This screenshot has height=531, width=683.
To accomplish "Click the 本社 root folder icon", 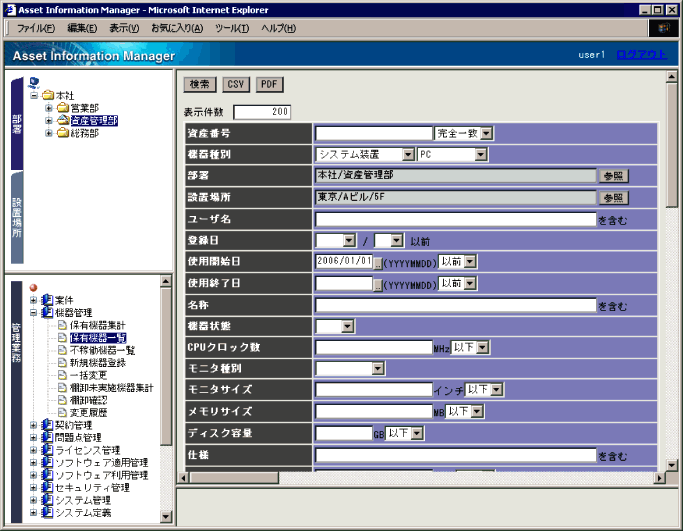I will pos(47,95).
